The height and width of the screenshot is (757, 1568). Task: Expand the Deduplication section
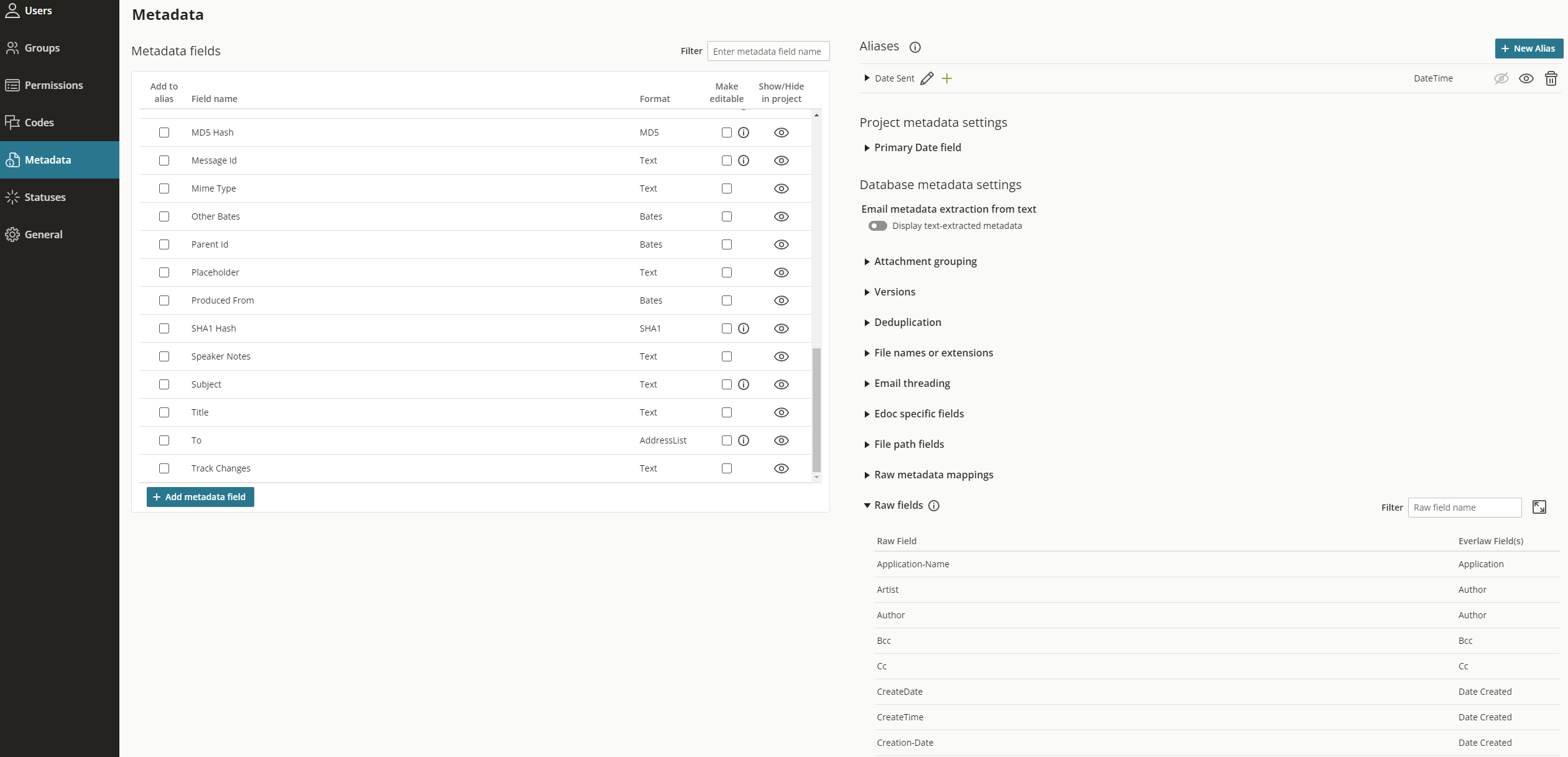point(907,322)
